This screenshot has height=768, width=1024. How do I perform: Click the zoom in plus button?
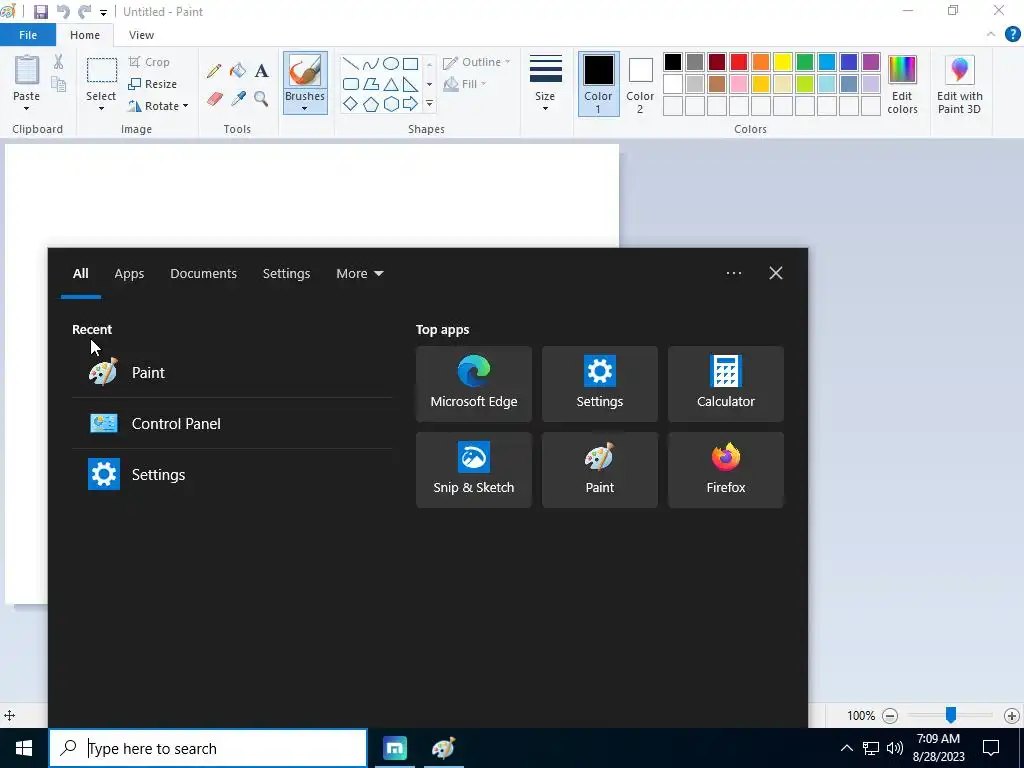click(x=1012, y=716)
